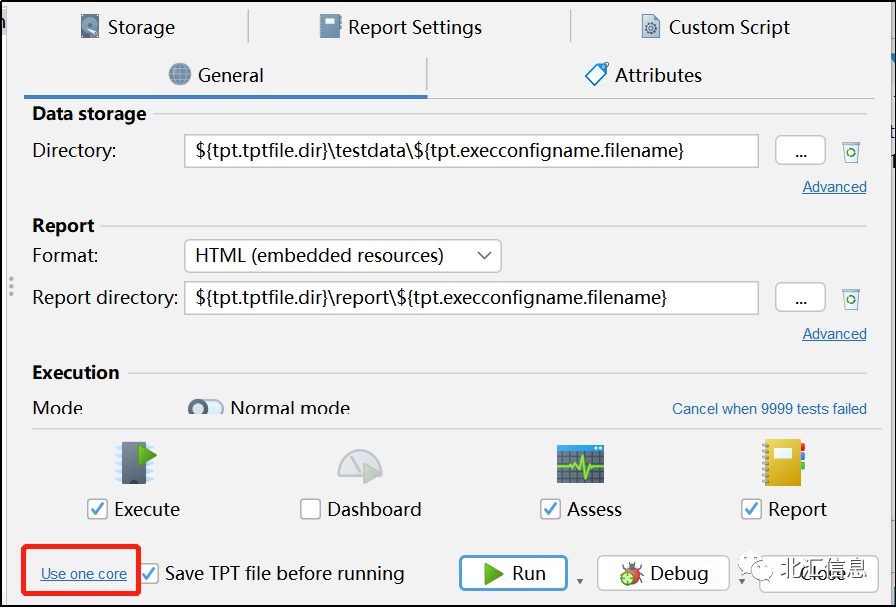896x607 pixels.
Task: Expand the Run button dropdown arrow
Action: (x=579, y=580)
